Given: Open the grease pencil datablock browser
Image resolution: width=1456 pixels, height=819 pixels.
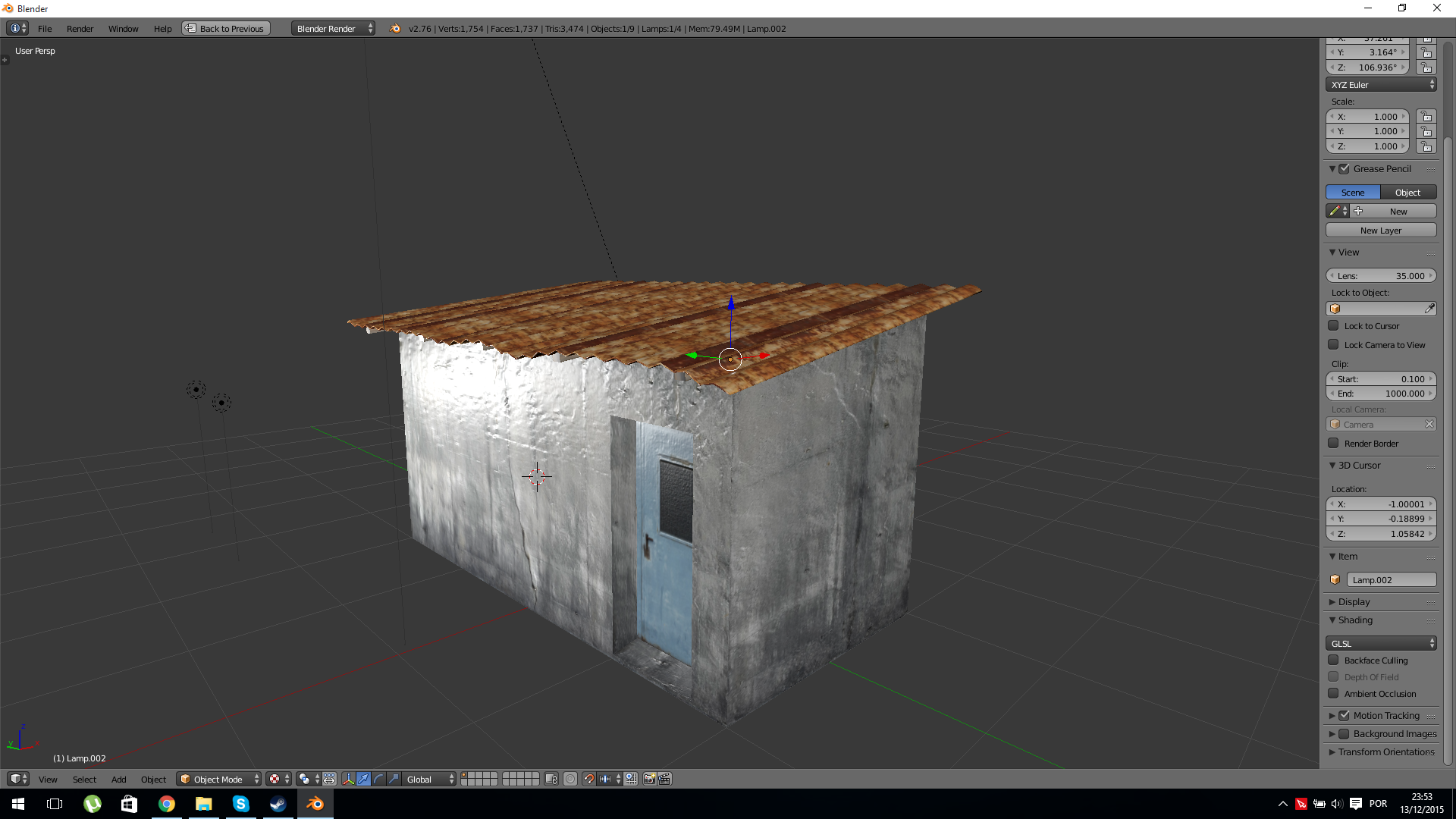Looking at the screenshot, I should coord(1338,212).
